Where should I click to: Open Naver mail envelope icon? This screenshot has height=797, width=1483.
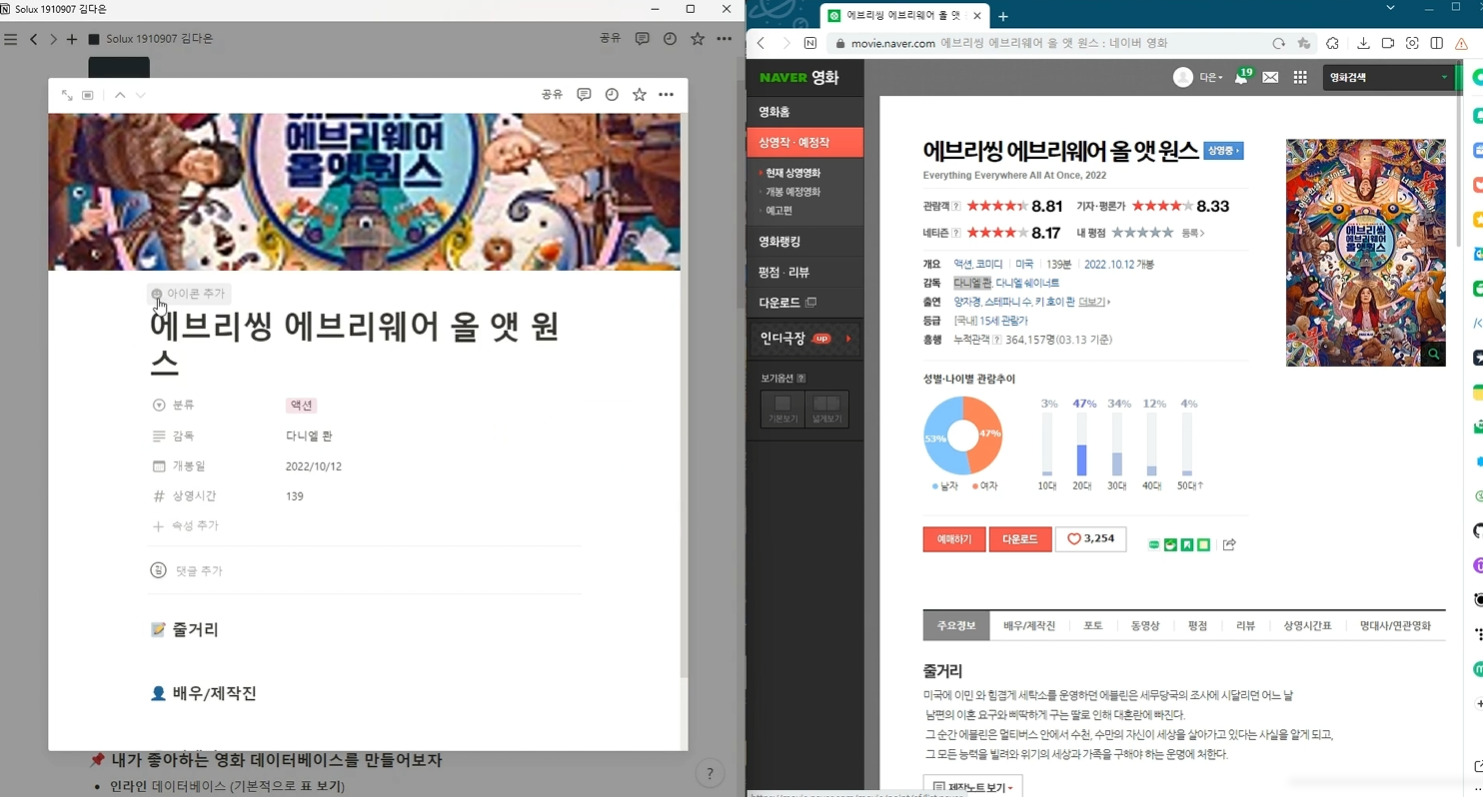coord(1270,77)
